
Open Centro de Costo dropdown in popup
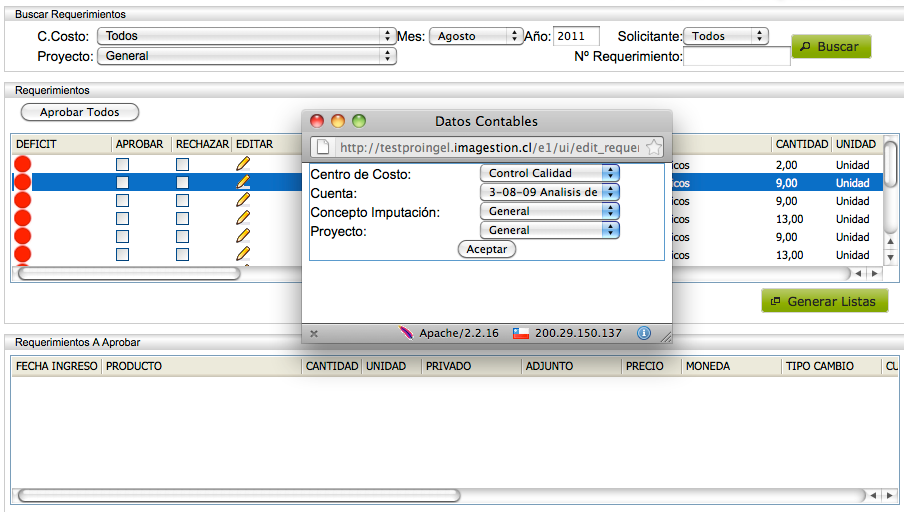pyautogui.click(x=549, y=173)
